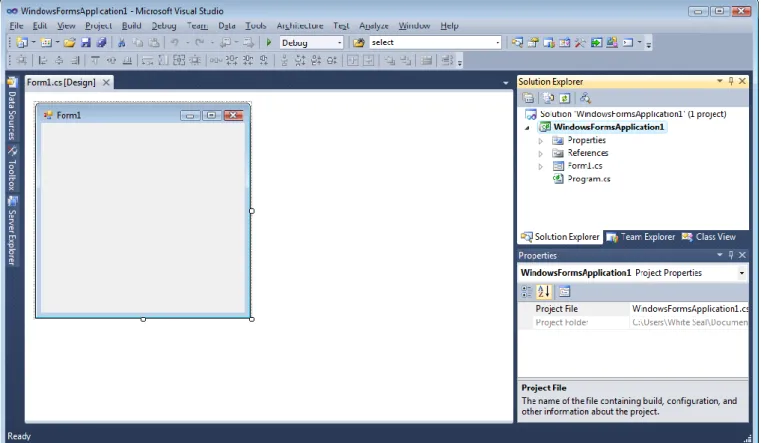The height and width of the screenshot is (443, 761).
Task: Click the Align Tops layout icon
Action: [95, 60]
